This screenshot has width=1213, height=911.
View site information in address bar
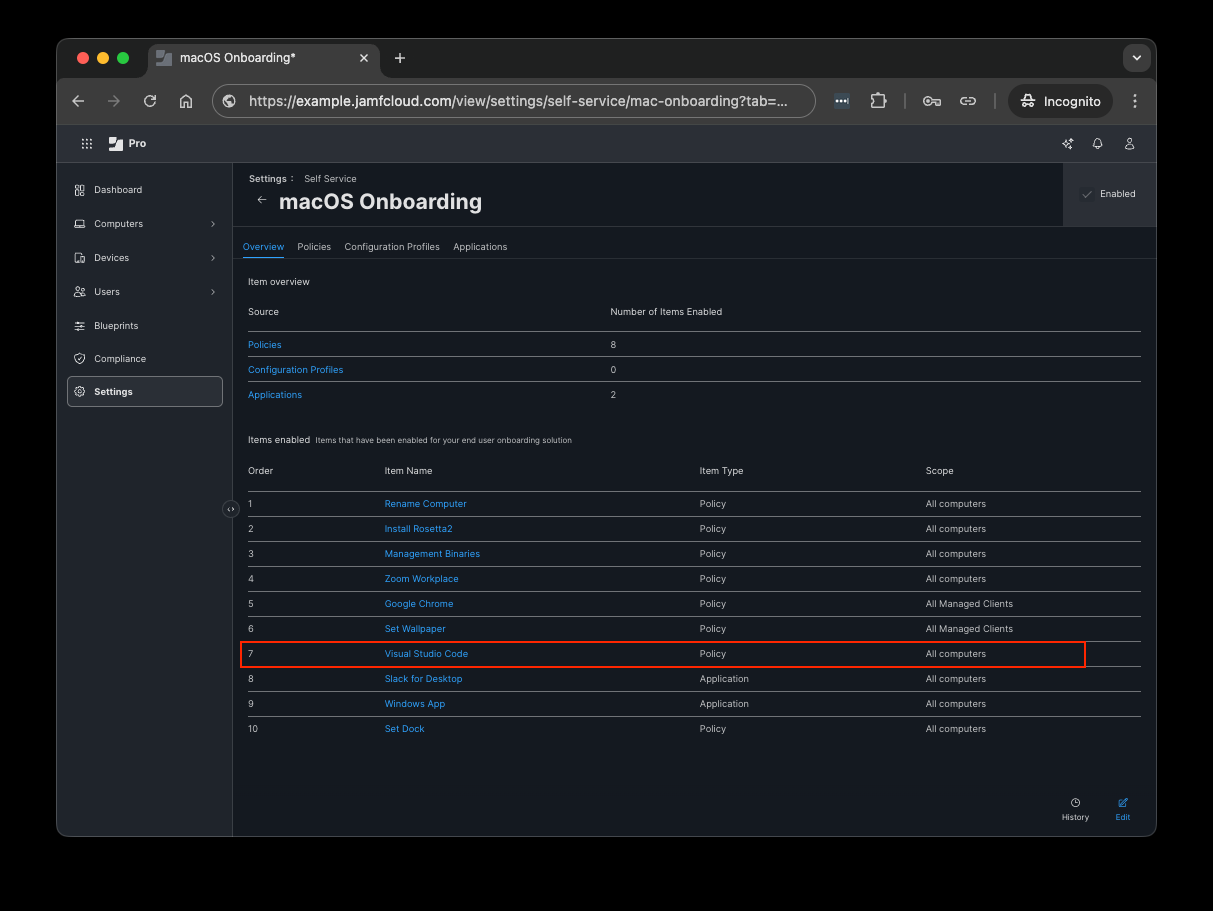229,101
